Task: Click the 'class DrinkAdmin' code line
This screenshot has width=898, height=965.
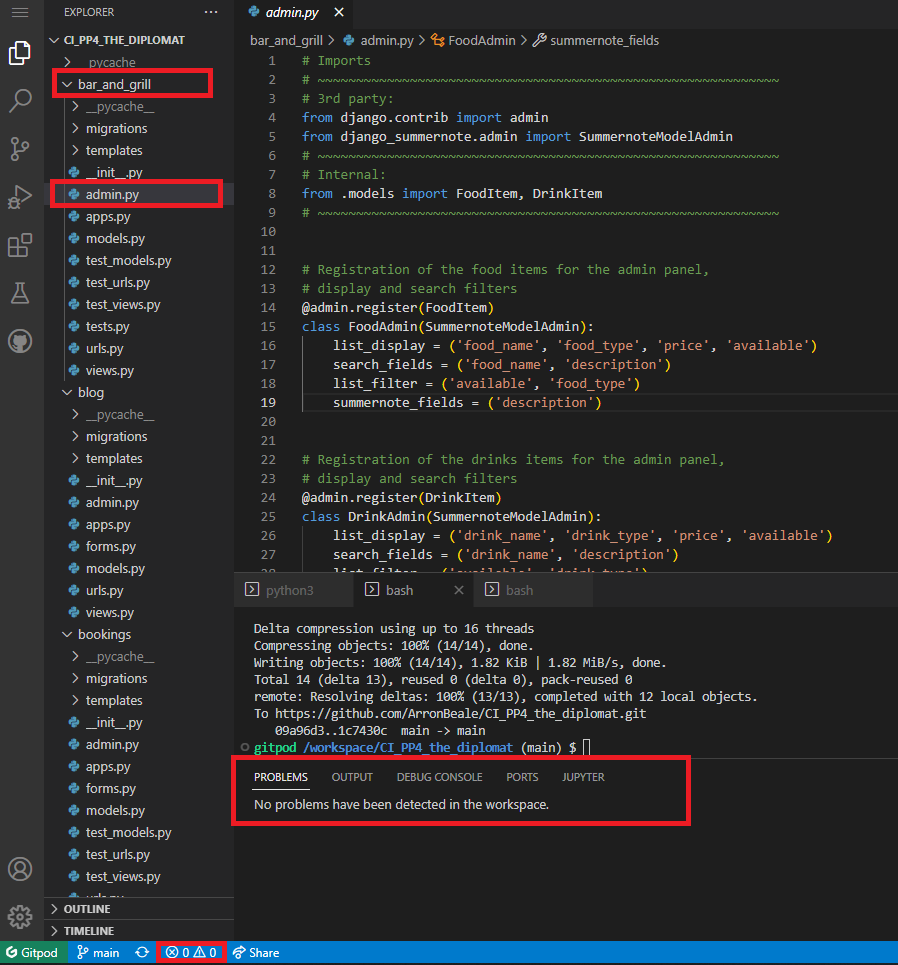Action: (451, 516)
